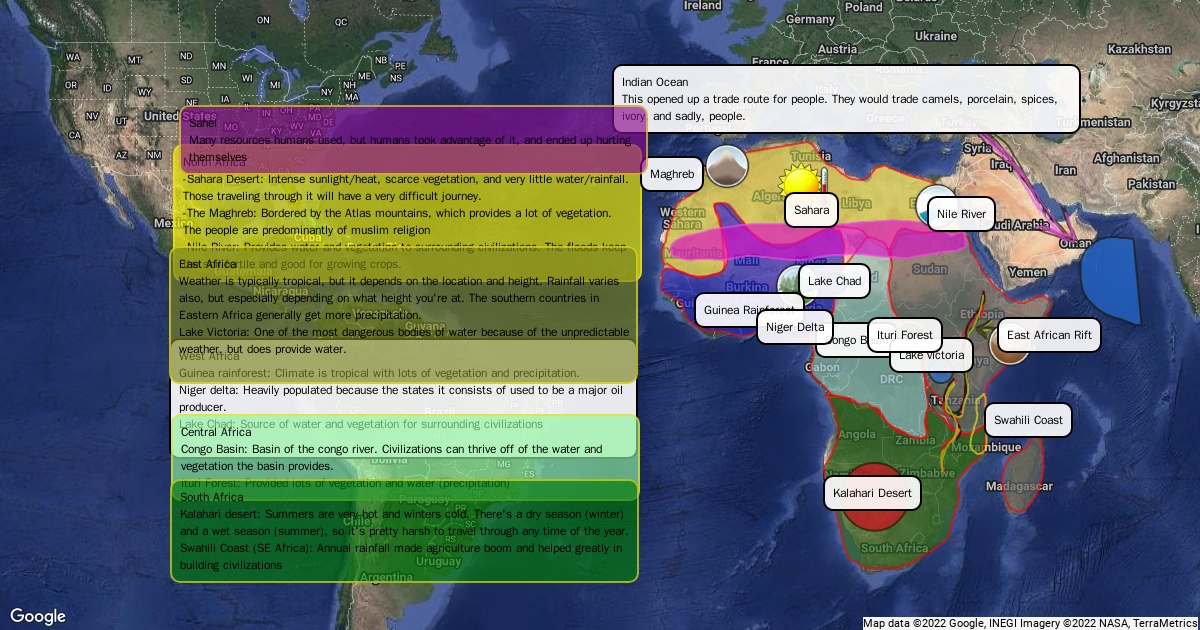Click the 'Niger delta: Heavily populated' line

tap(400, 390)
